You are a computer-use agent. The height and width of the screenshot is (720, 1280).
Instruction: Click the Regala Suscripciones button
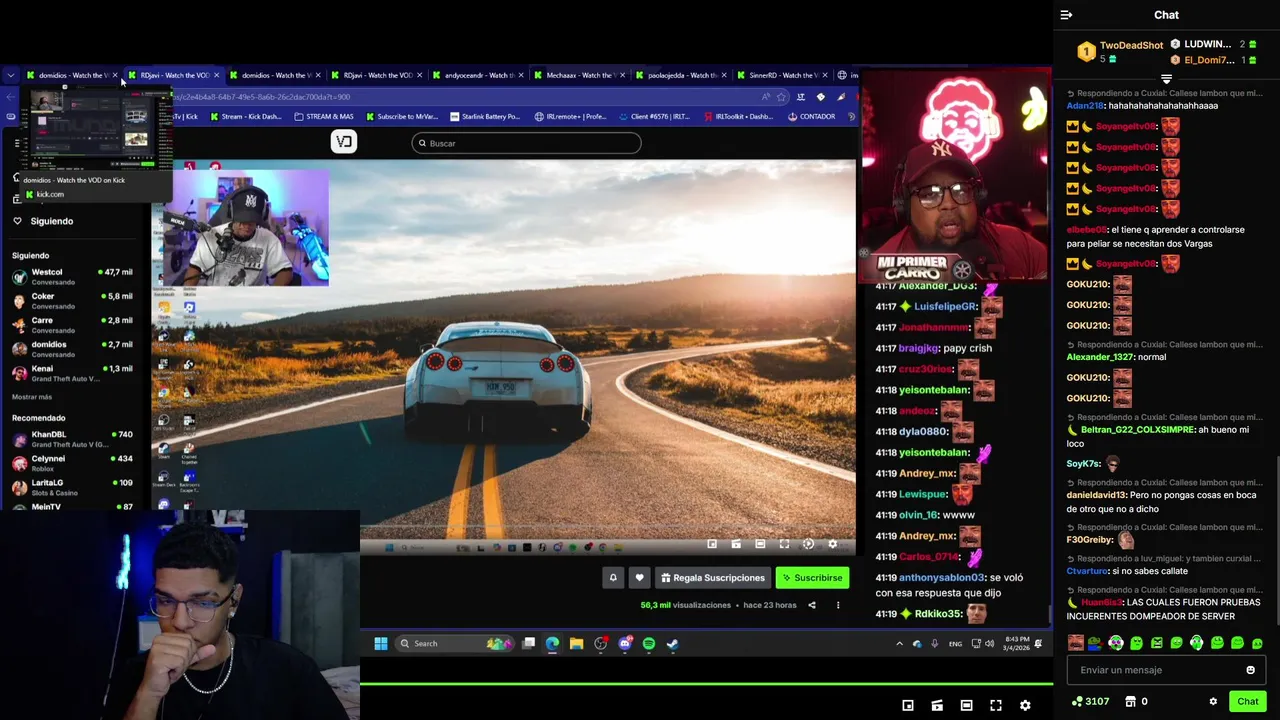(x=711, y=577)
